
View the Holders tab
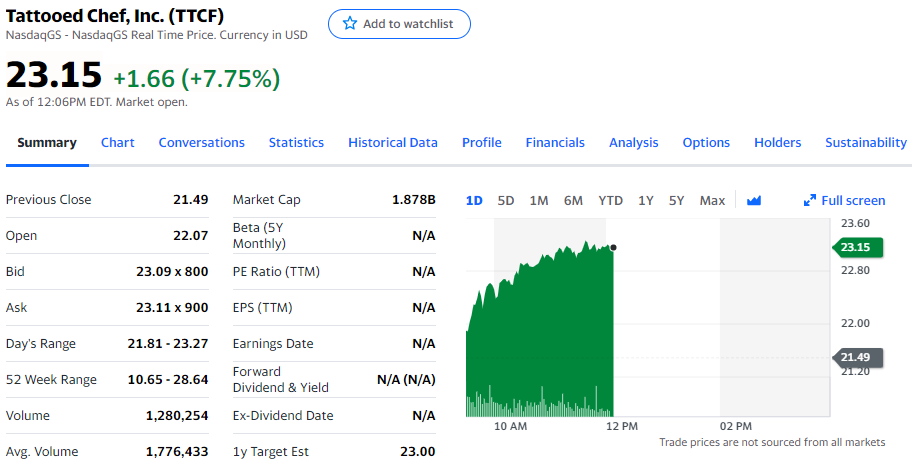778,142
